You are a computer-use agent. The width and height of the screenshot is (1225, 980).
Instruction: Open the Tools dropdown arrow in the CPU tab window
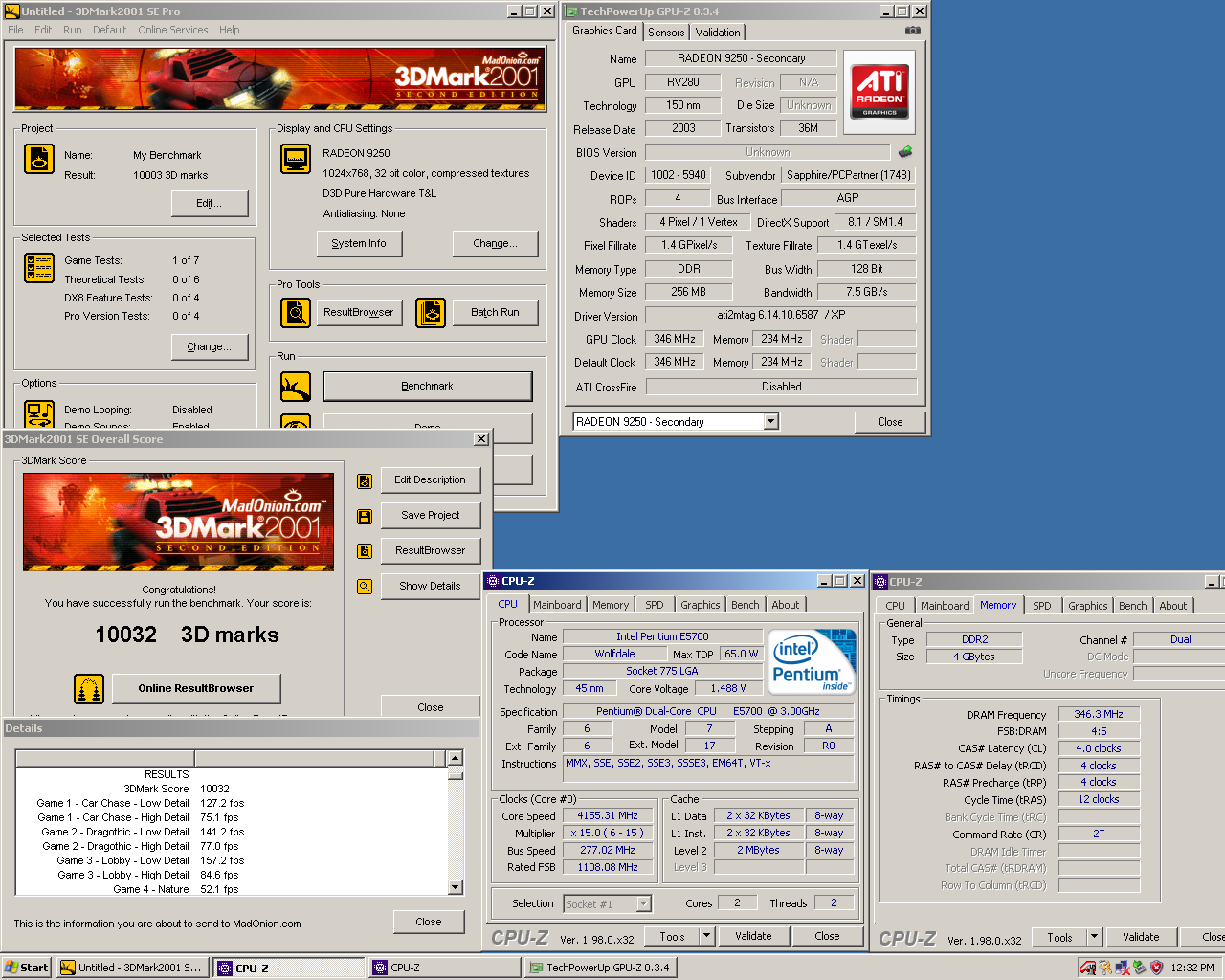[707, 937]
